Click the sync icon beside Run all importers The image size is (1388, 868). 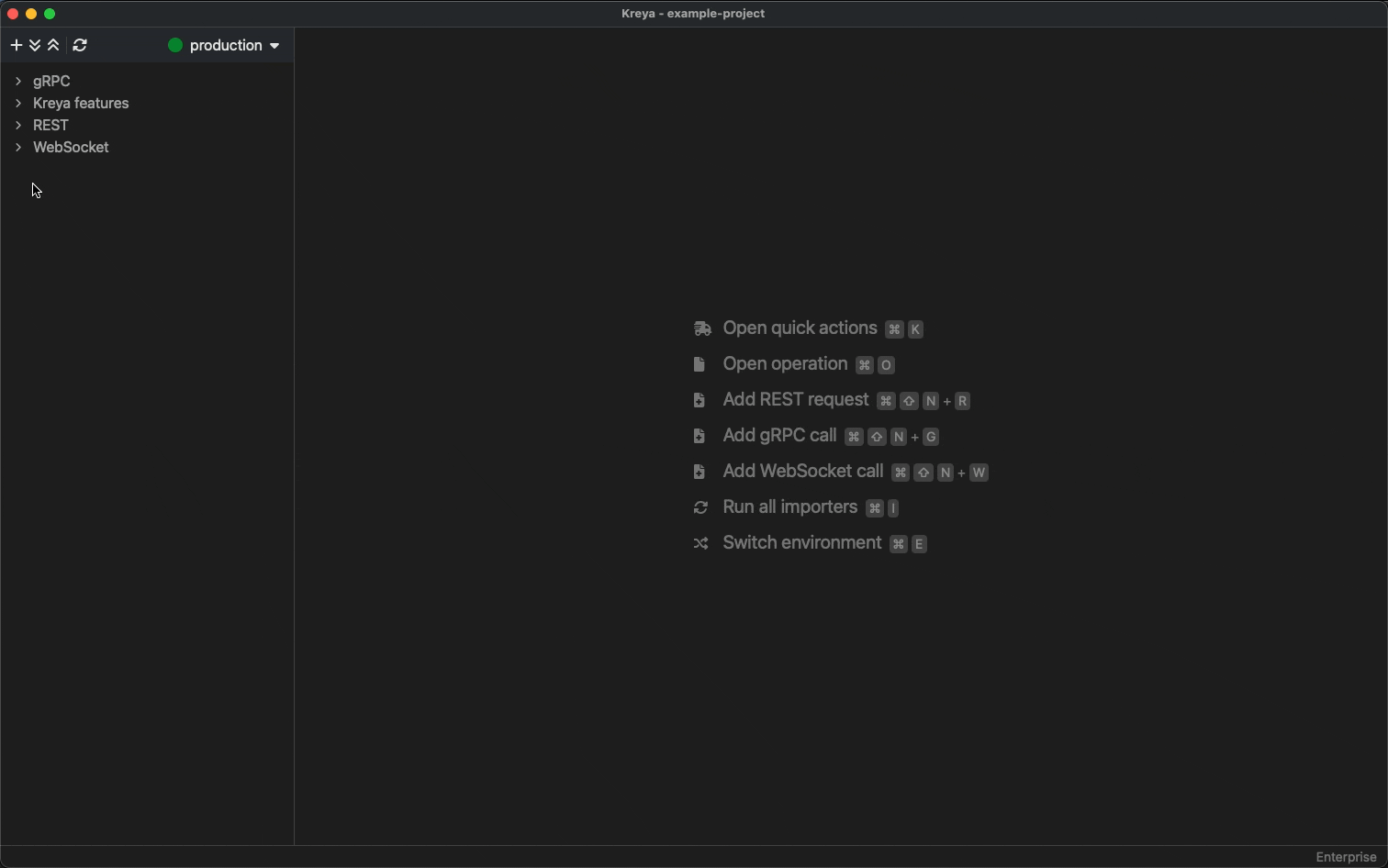click(x=700, y=507)
